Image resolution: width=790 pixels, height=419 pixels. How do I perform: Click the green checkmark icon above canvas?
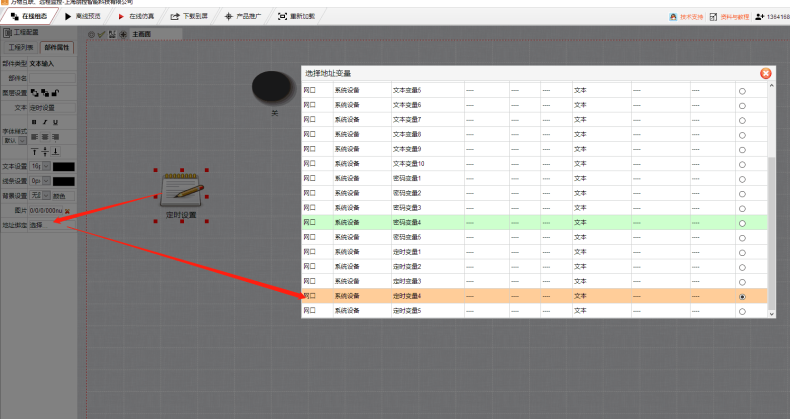point(101,34)
